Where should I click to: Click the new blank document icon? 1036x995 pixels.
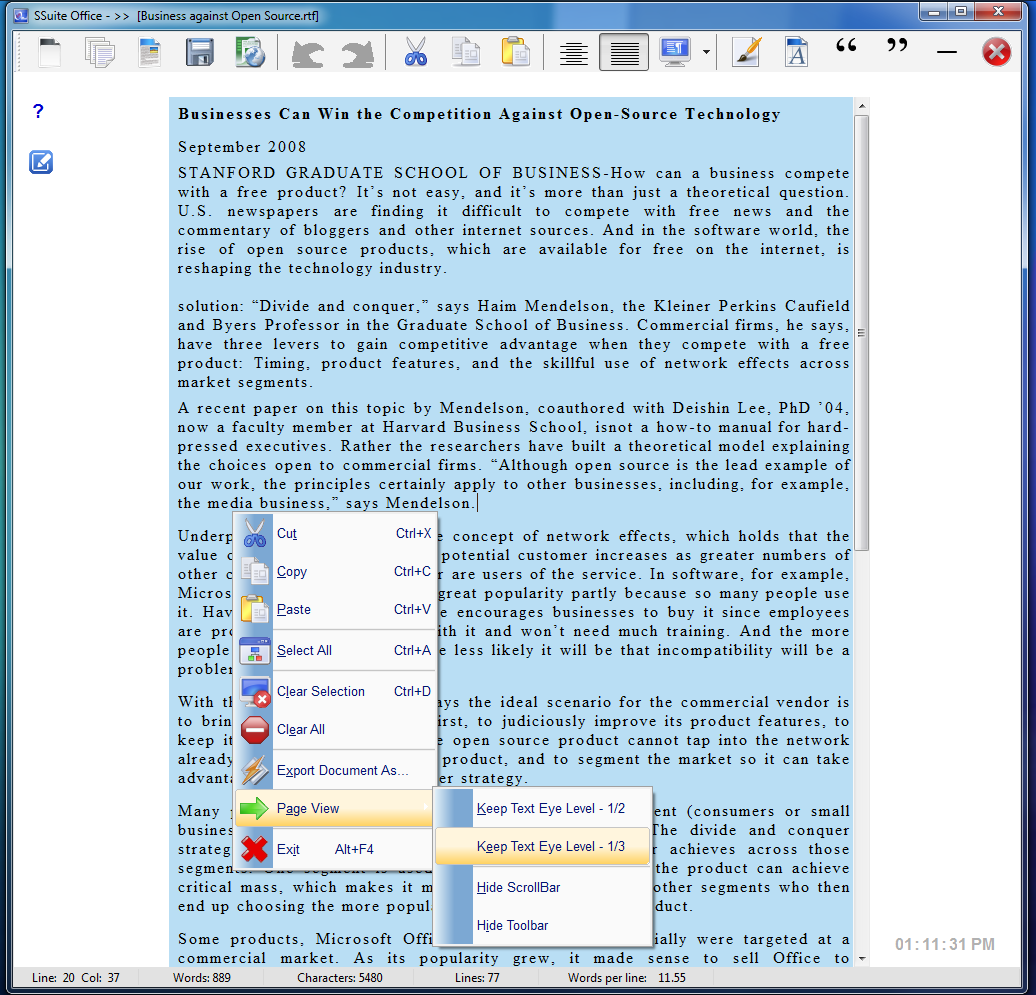point(50,52)
